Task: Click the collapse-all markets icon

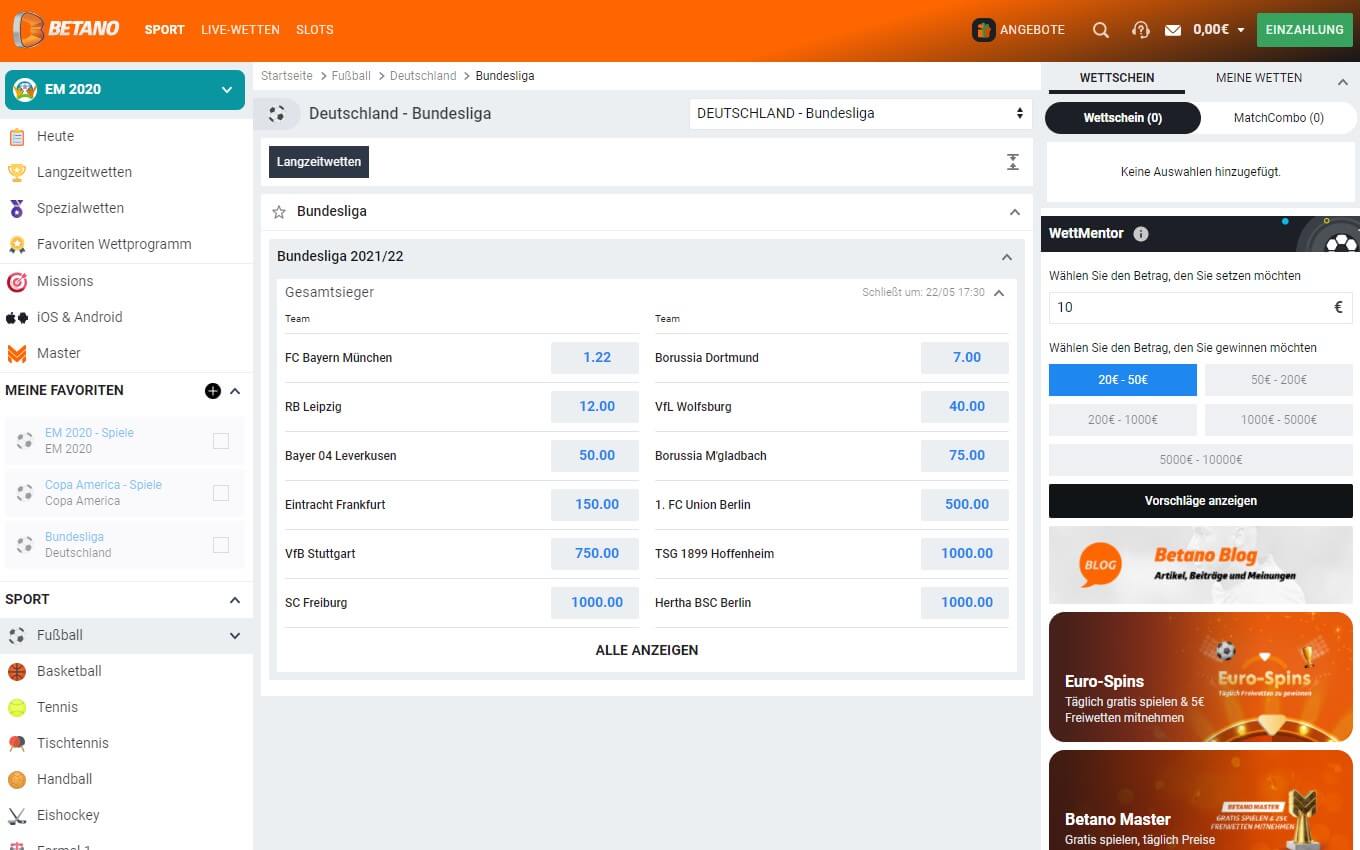Action: coord(1013,162)
